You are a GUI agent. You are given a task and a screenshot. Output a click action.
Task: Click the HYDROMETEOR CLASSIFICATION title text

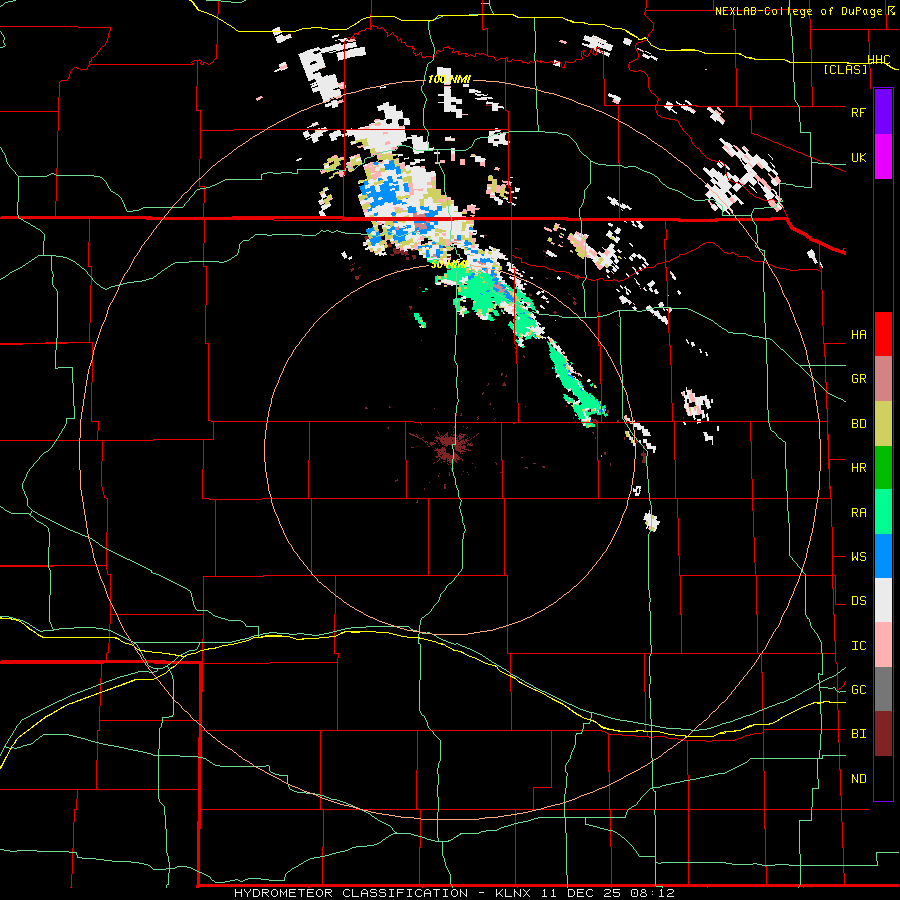pos(351,893)
